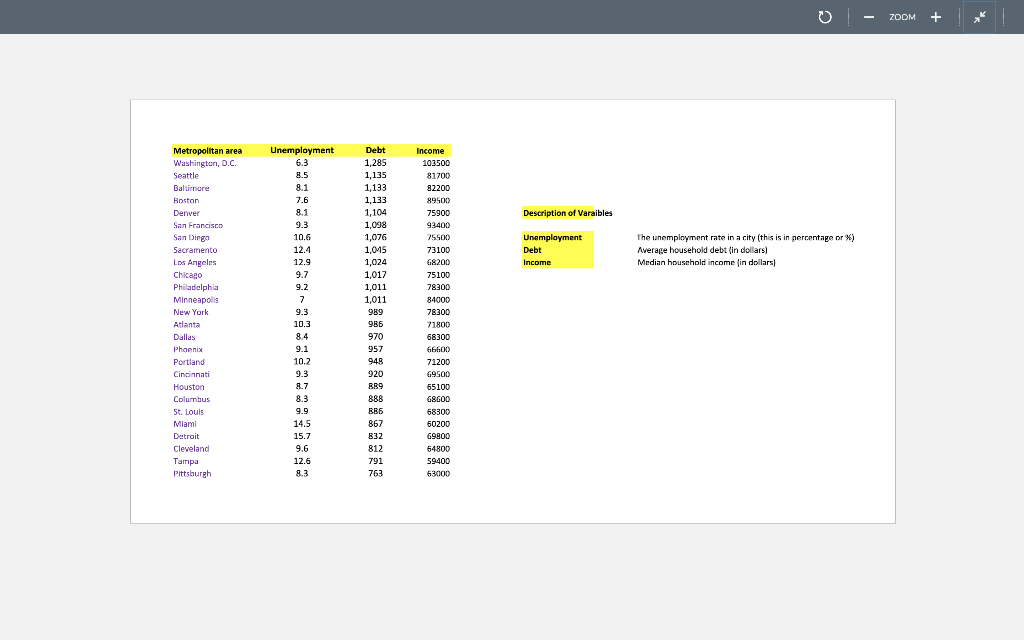1024x640 pixels.
Task: Click the Cleveland row label
Action: [x=191, y=449]
